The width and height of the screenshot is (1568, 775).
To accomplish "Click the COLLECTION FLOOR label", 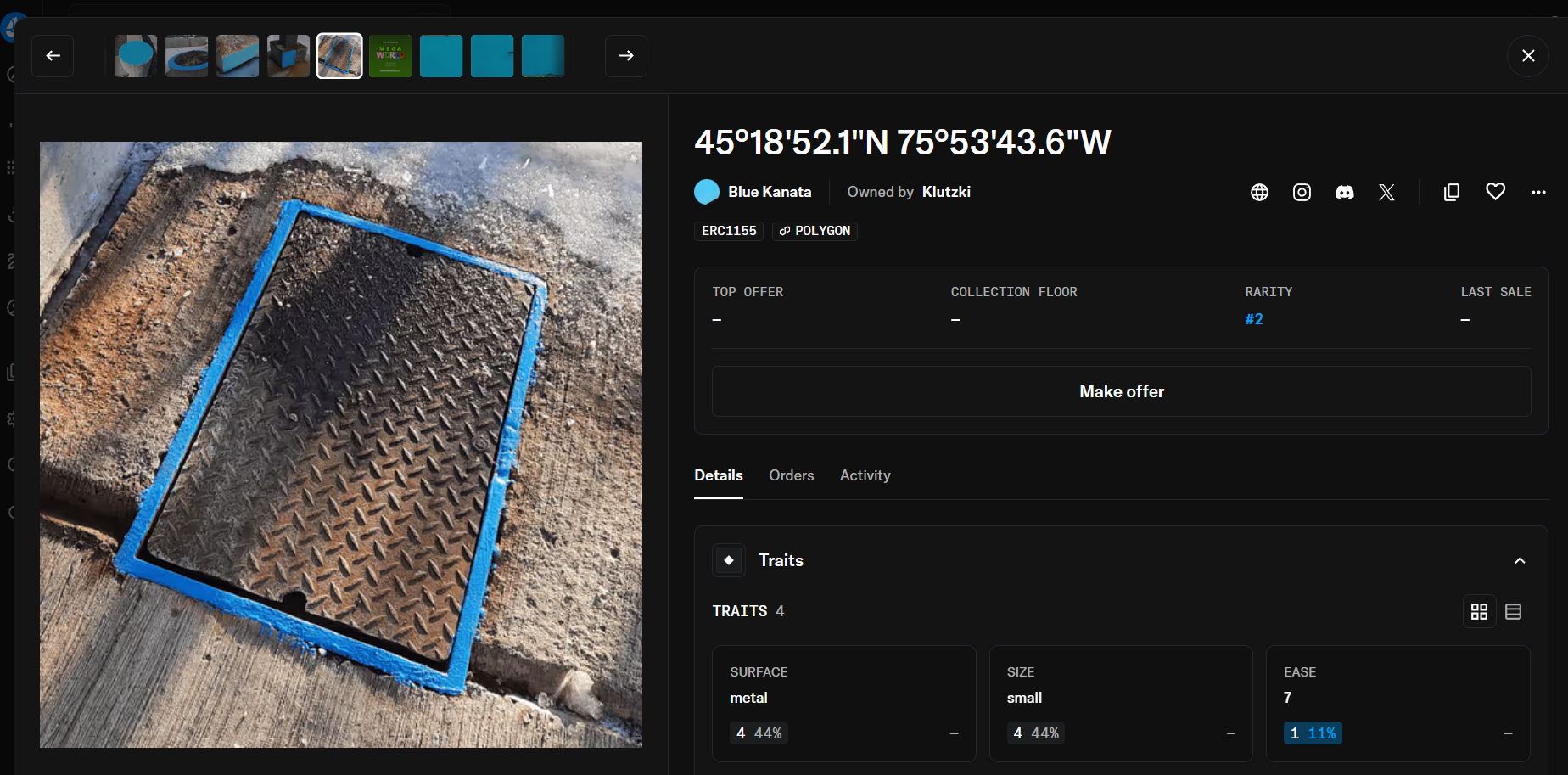I will 1014,292.
